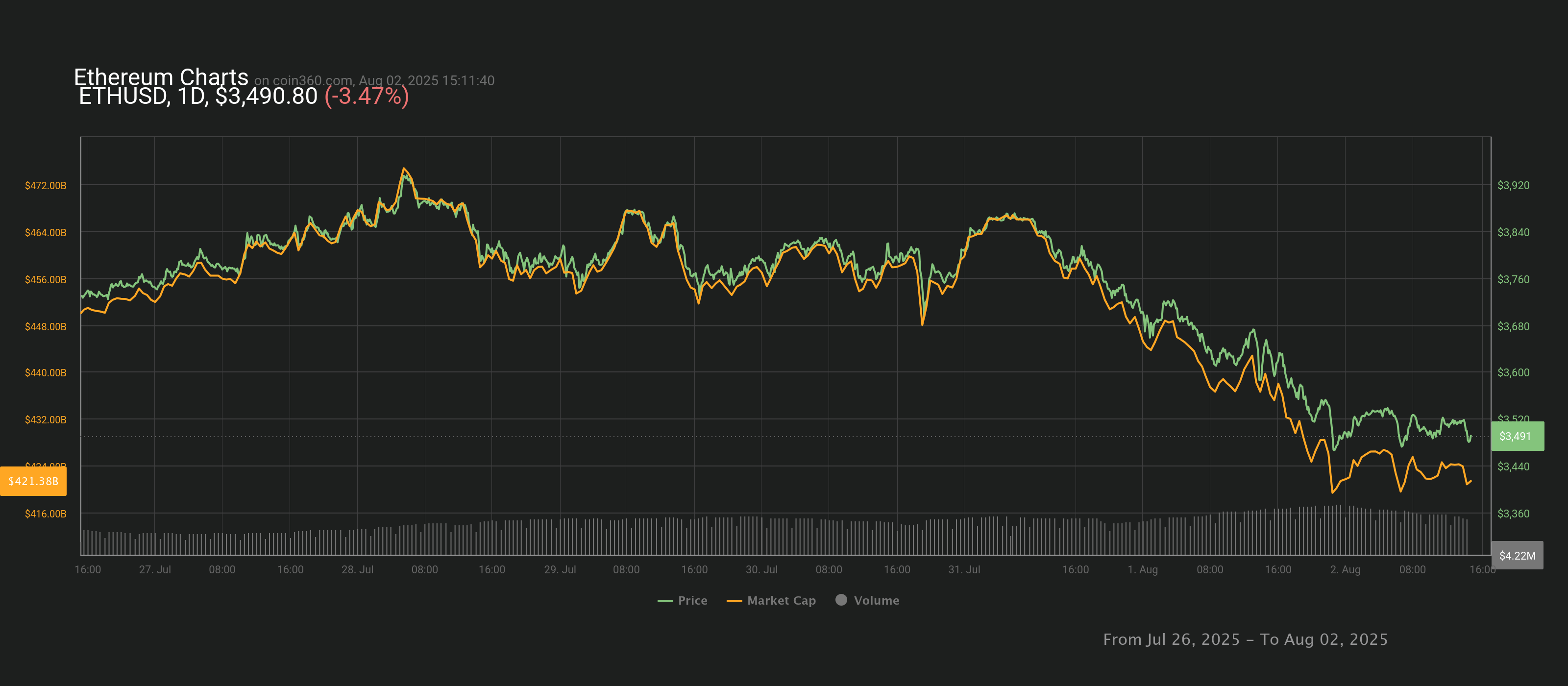
Task: Click the $416.00B market cap axis label
Action: (x=46, y=514)
